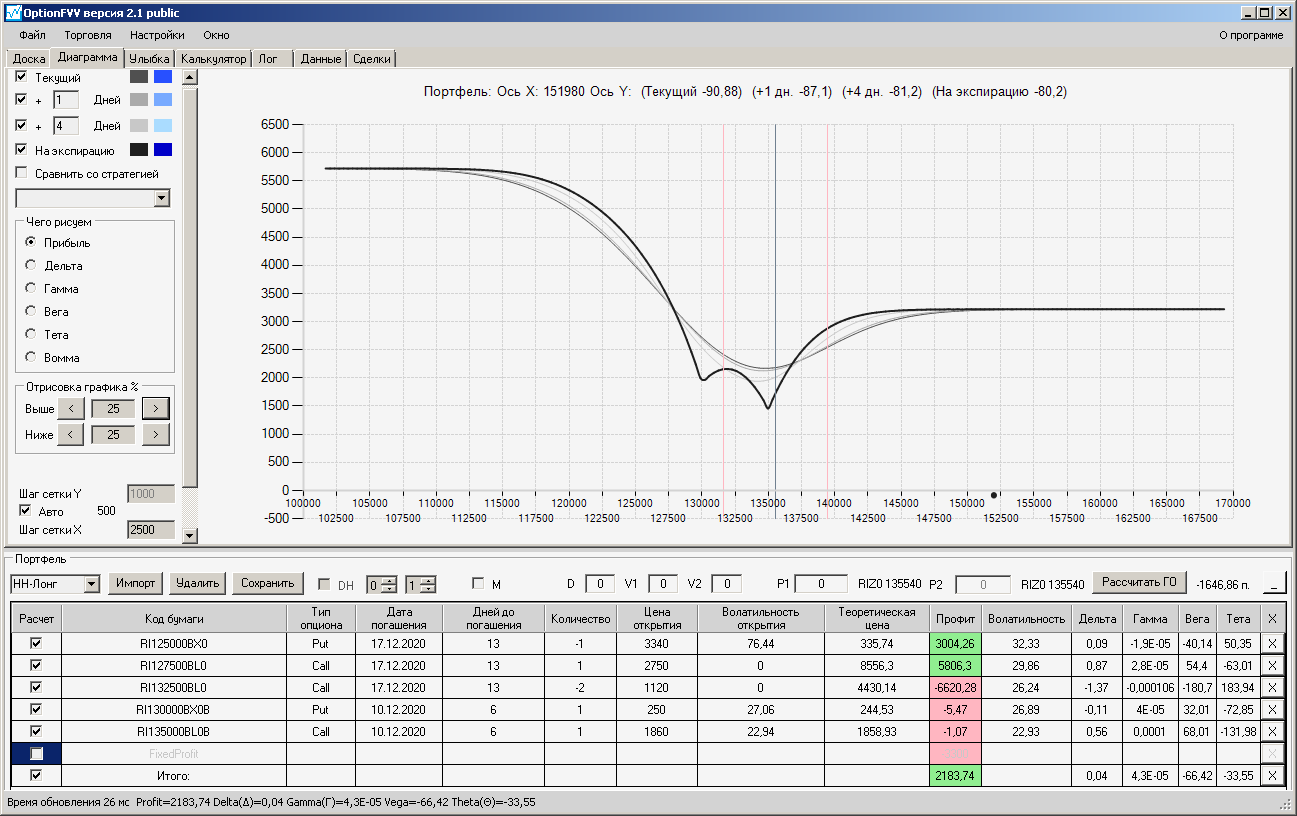Decrease Ниже chart cutoff with left arrow
1297x816 pixels.
tap(70, 435)
